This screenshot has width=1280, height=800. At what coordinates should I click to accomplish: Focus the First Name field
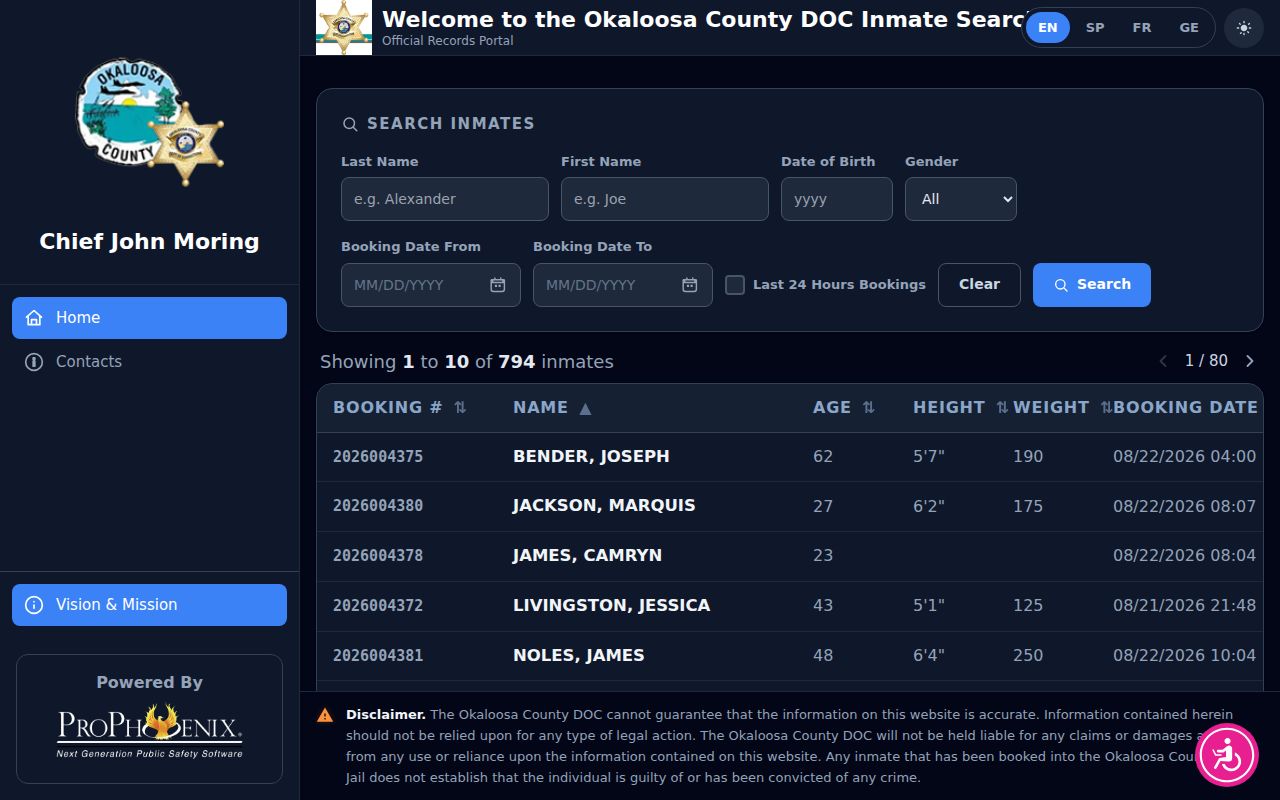[x=665, y=199]
